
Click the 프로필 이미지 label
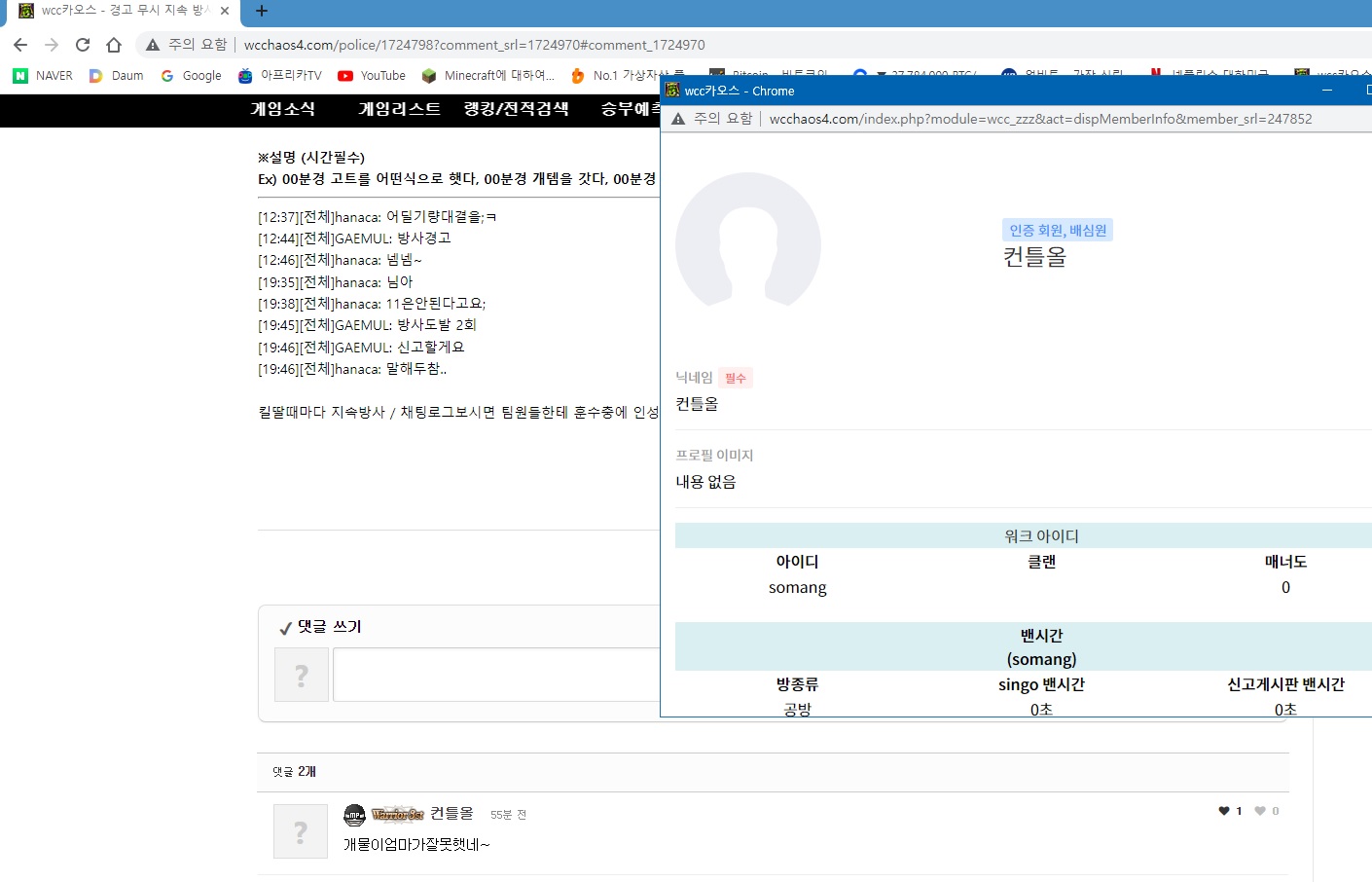(714, 455)
